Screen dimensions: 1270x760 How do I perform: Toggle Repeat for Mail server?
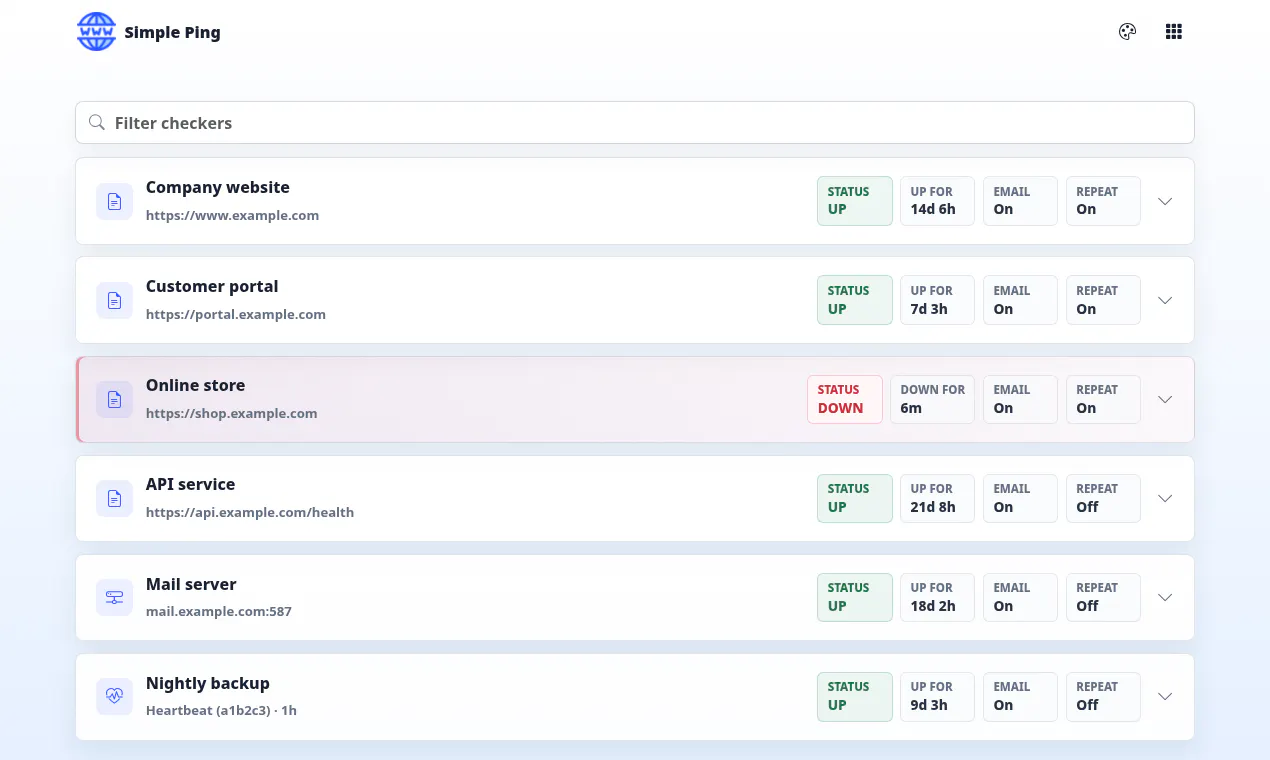point(1103,597)
